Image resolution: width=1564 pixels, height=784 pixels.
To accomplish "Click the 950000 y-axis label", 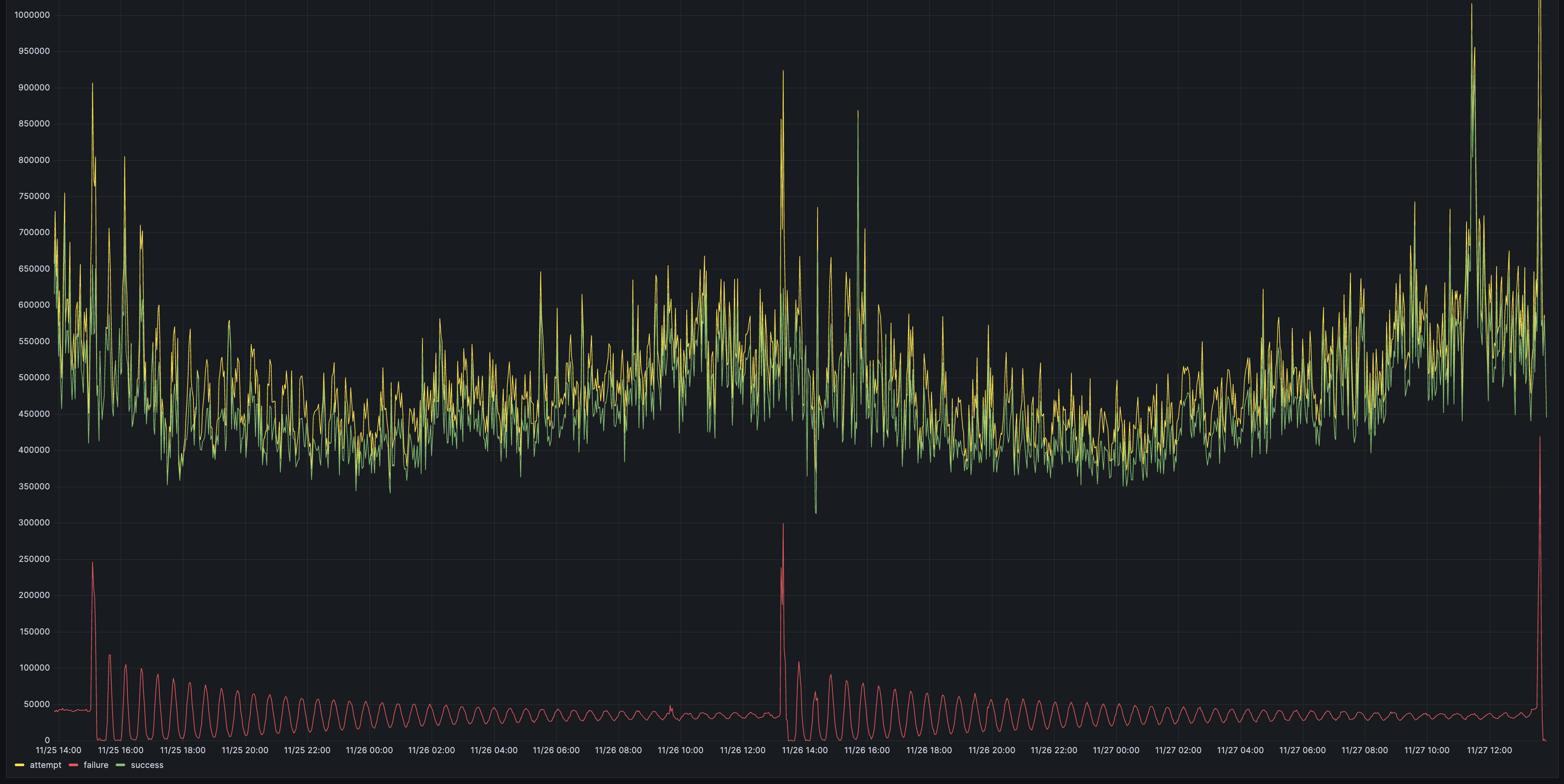I will [x=34, y=51].
